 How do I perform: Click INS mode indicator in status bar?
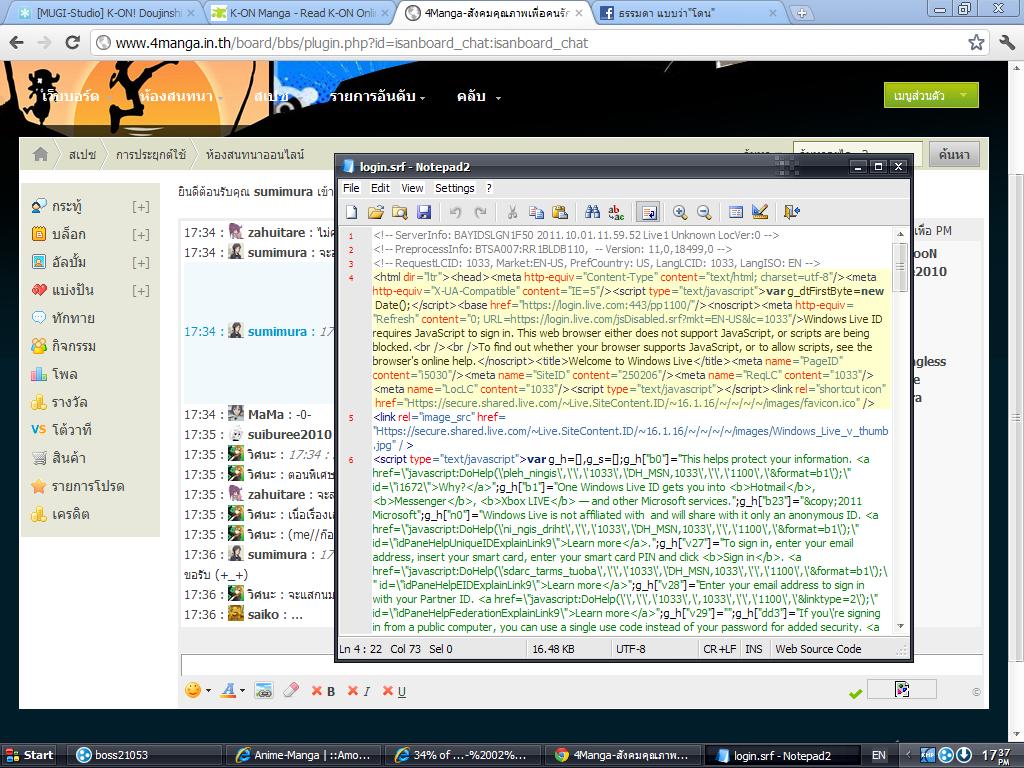[x=754, y=649]
